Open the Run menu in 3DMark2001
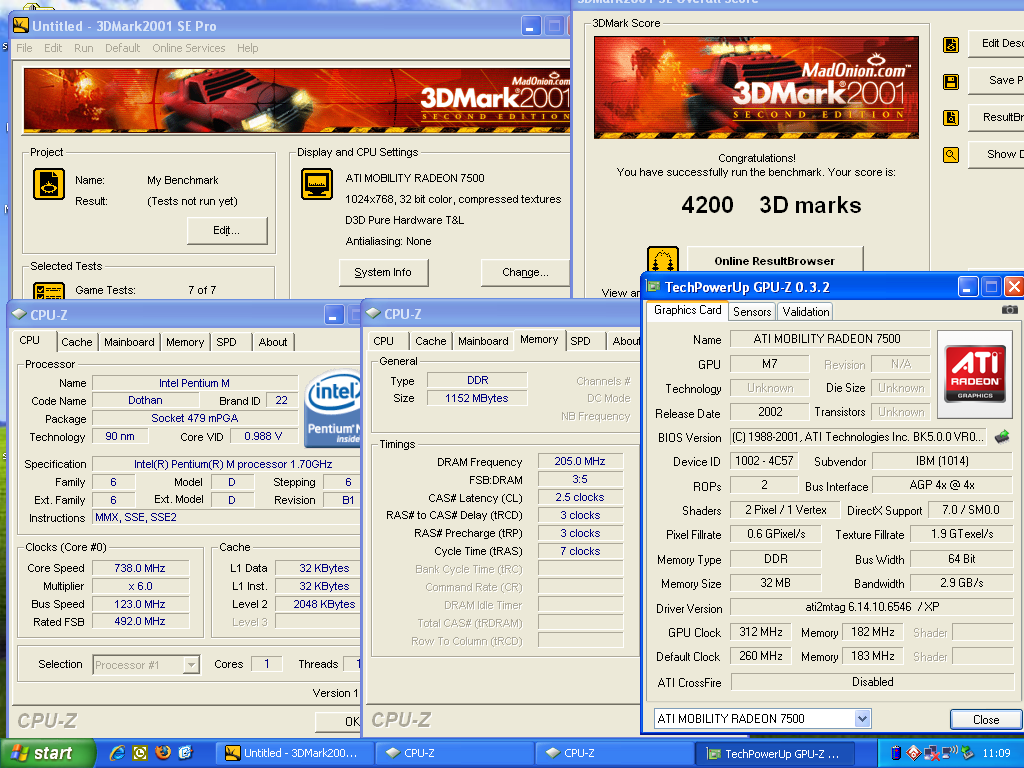The width and height of the screenshot is (1024, 768). (83, 48)
